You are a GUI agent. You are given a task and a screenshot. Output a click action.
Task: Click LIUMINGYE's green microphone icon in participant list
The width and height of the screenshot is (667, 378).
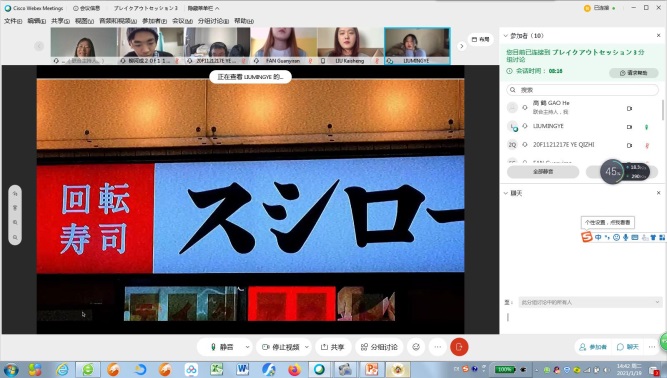647,127
